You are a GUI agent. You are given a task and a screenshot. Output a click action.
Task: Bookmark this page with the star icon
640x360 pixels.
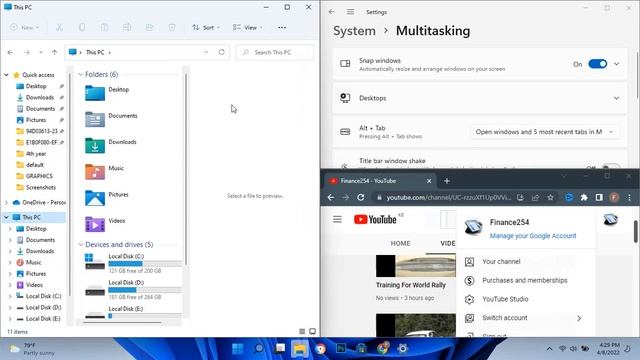pyautogui.click(x=550, y=198)
